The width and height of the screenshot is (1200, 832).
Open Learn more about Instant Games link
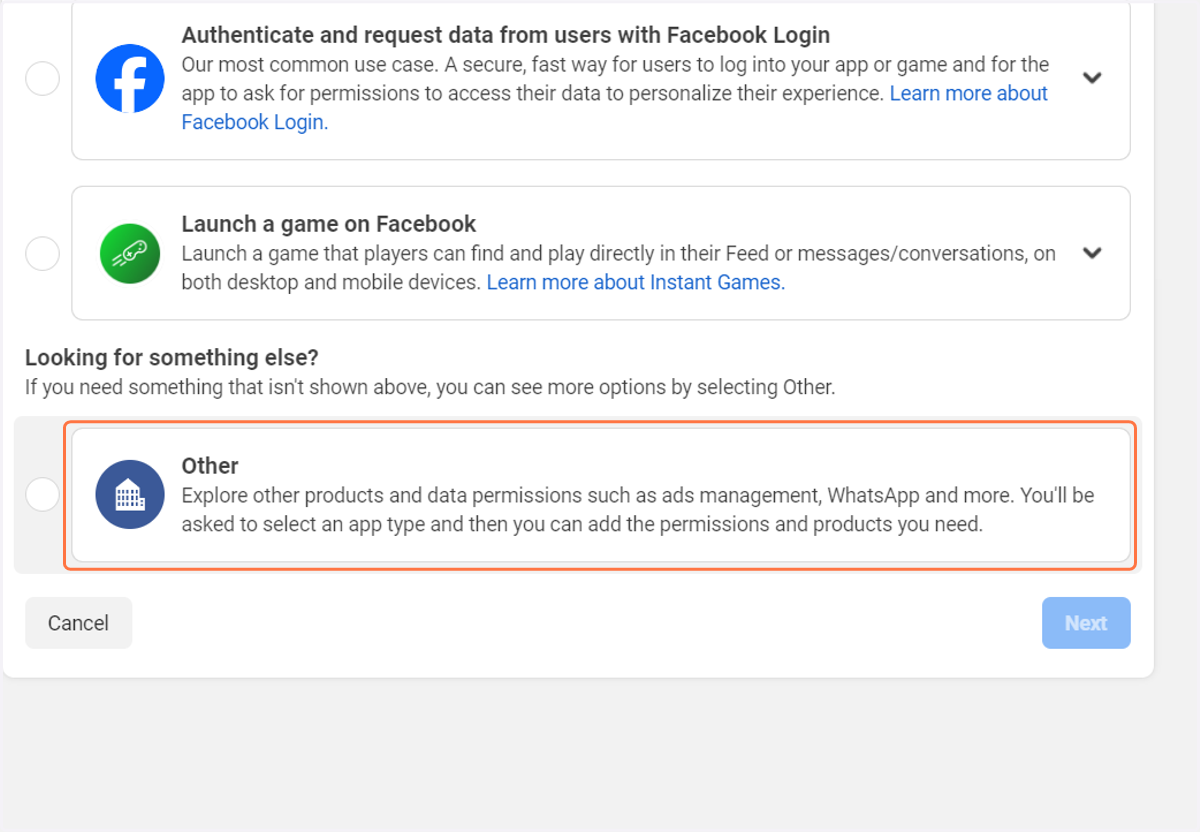[636, 283]
